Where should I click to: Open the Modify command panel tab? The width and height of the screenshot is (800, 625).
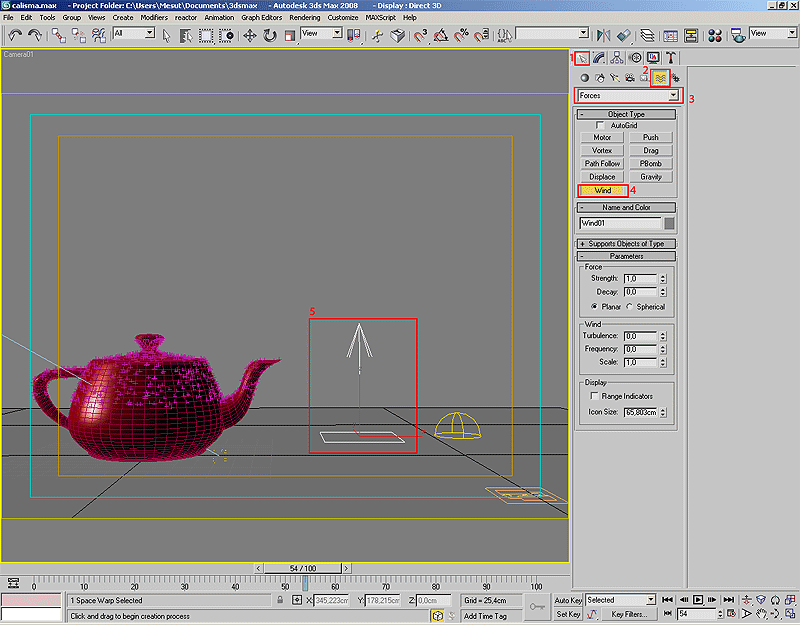coord(598,57)
